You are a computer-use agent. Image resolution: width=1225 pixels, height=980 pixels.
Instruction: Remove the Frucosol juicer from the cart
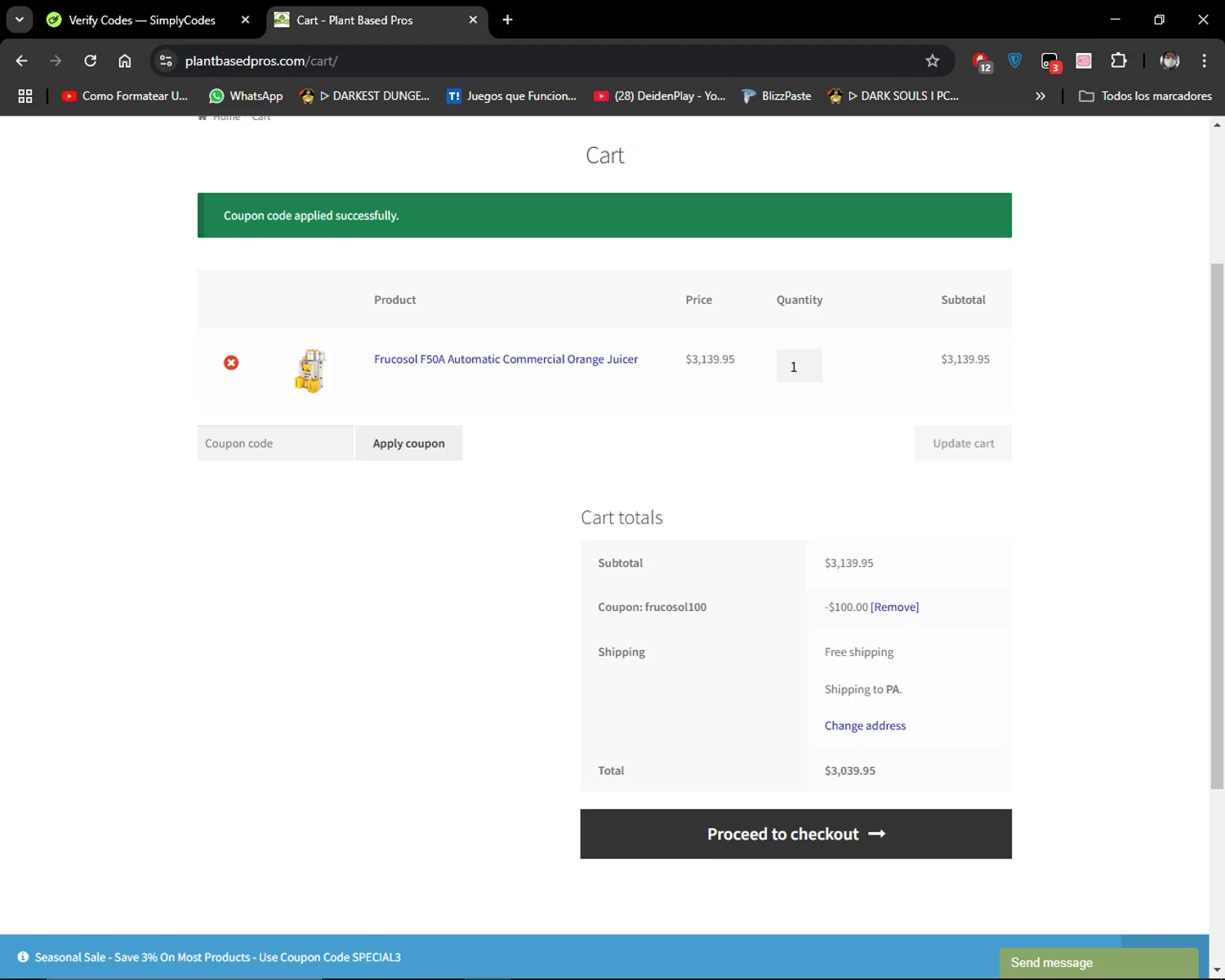click(x=231, y=363)
